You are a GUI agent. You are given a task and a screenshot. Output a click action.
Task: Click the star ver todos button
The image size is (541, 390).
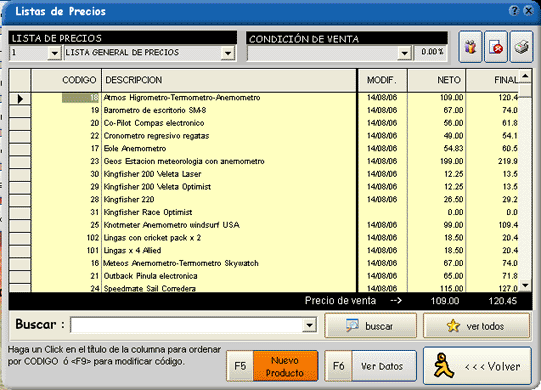476,325
